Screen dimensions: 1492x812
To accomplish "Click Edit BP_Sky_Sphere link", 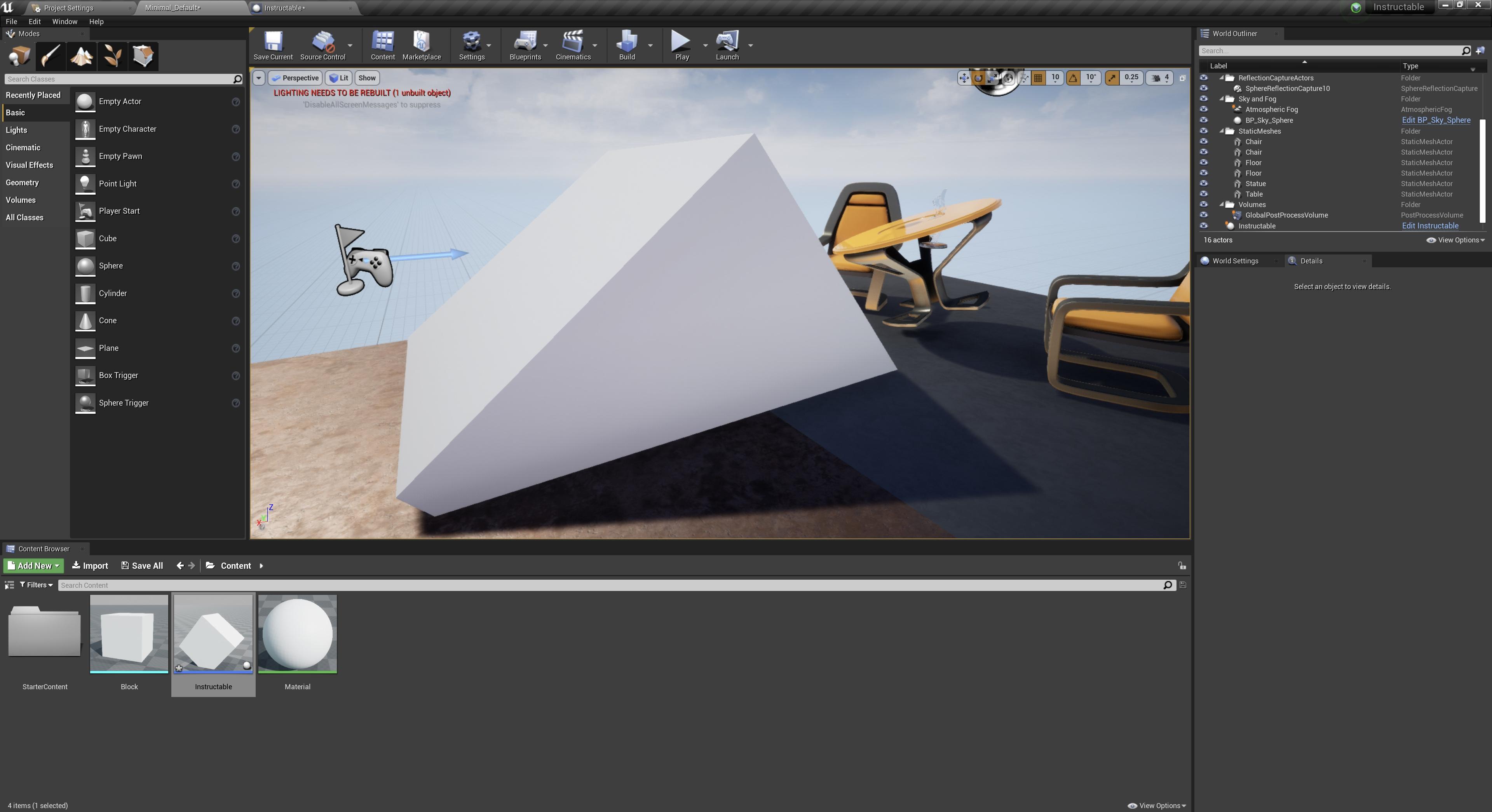I will click(x=1436, y=120).
